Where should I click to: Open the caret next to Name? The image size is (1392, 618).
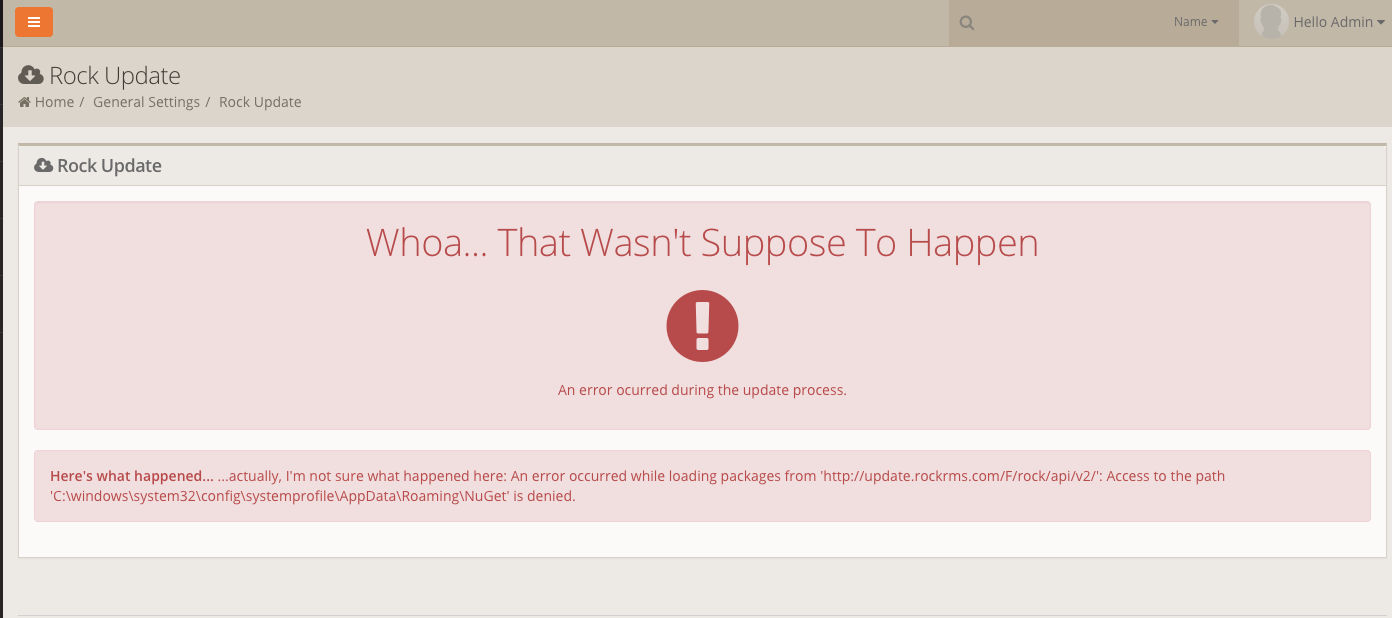coord(1216,21)
